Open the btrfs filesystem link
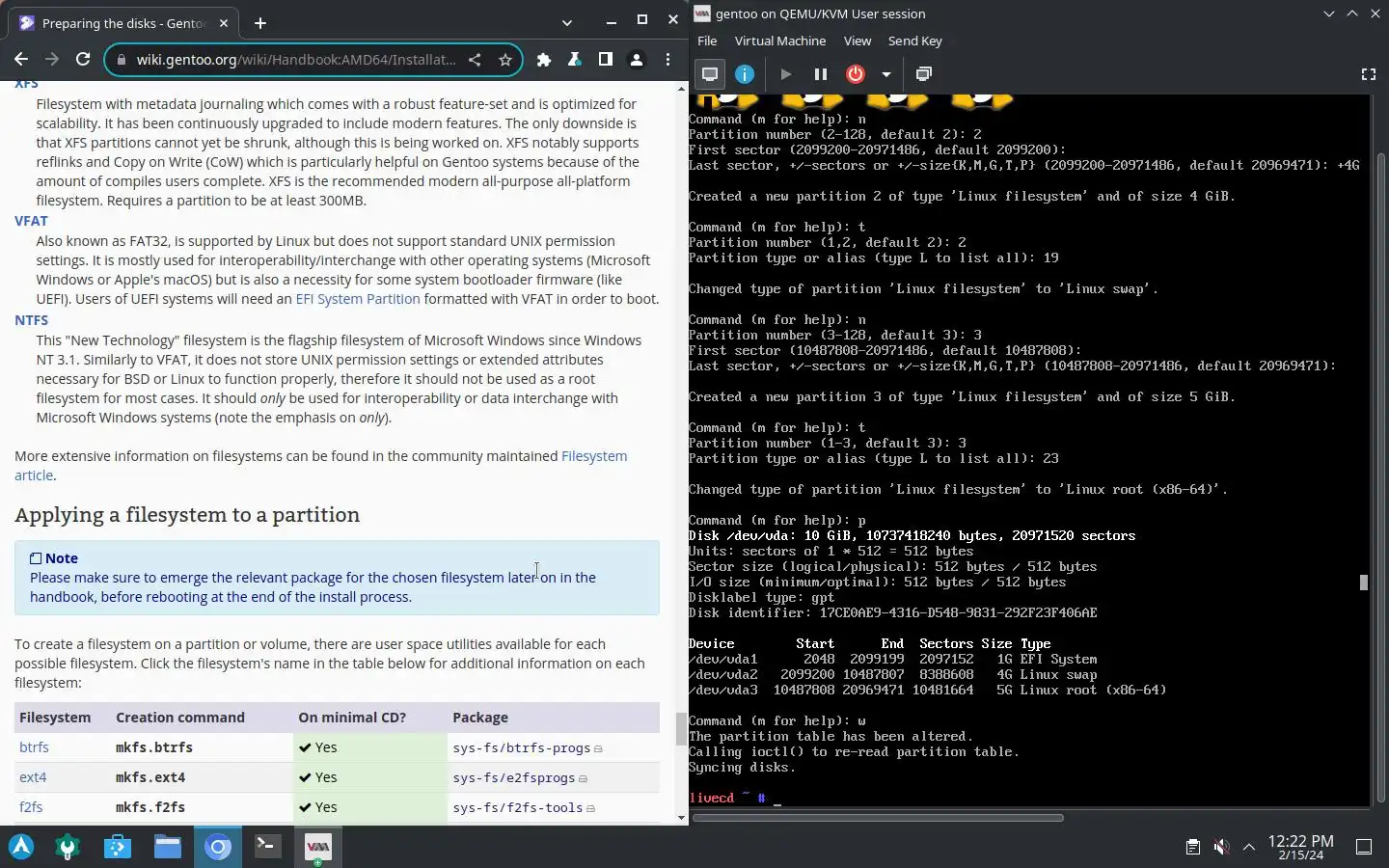 [34, 747]
